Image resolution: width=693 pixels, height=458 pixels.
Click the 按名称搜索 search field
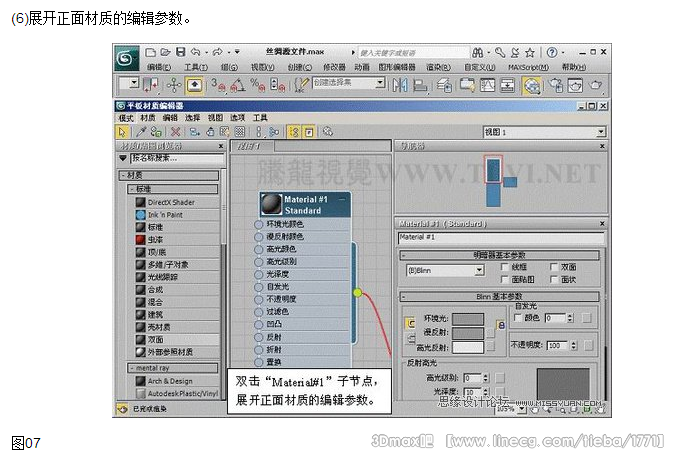pos(177,158)
